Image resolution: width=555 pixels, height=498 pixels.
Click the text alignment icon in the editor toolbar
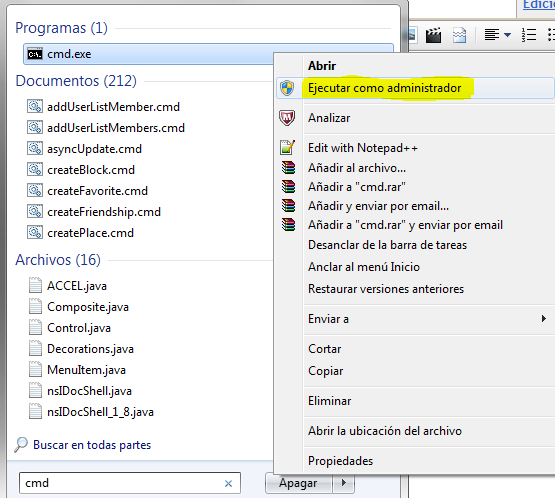492,35
